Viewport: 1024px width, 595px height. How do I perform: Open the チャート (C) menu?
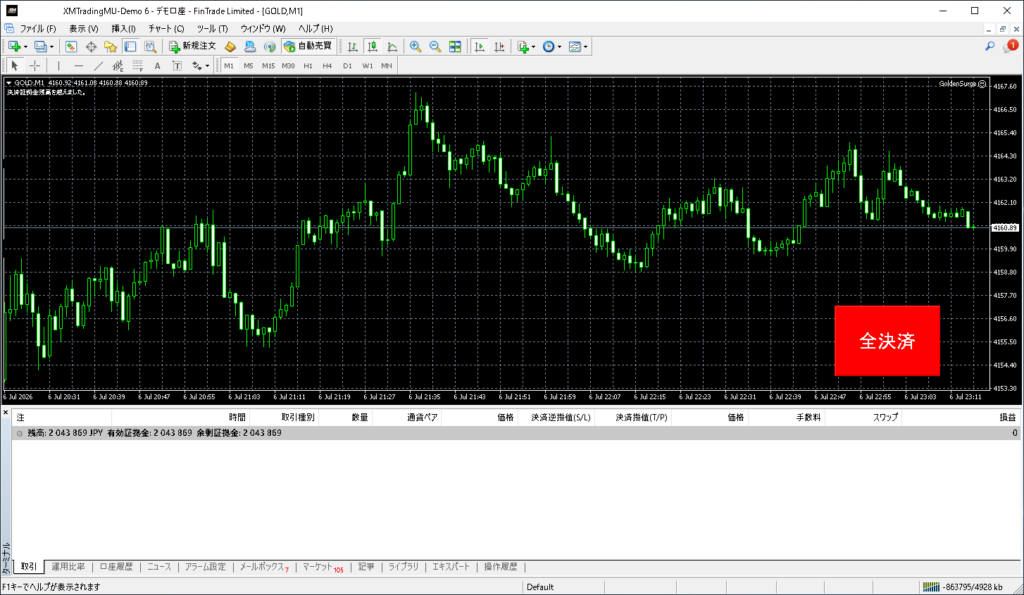coord(166,29)
